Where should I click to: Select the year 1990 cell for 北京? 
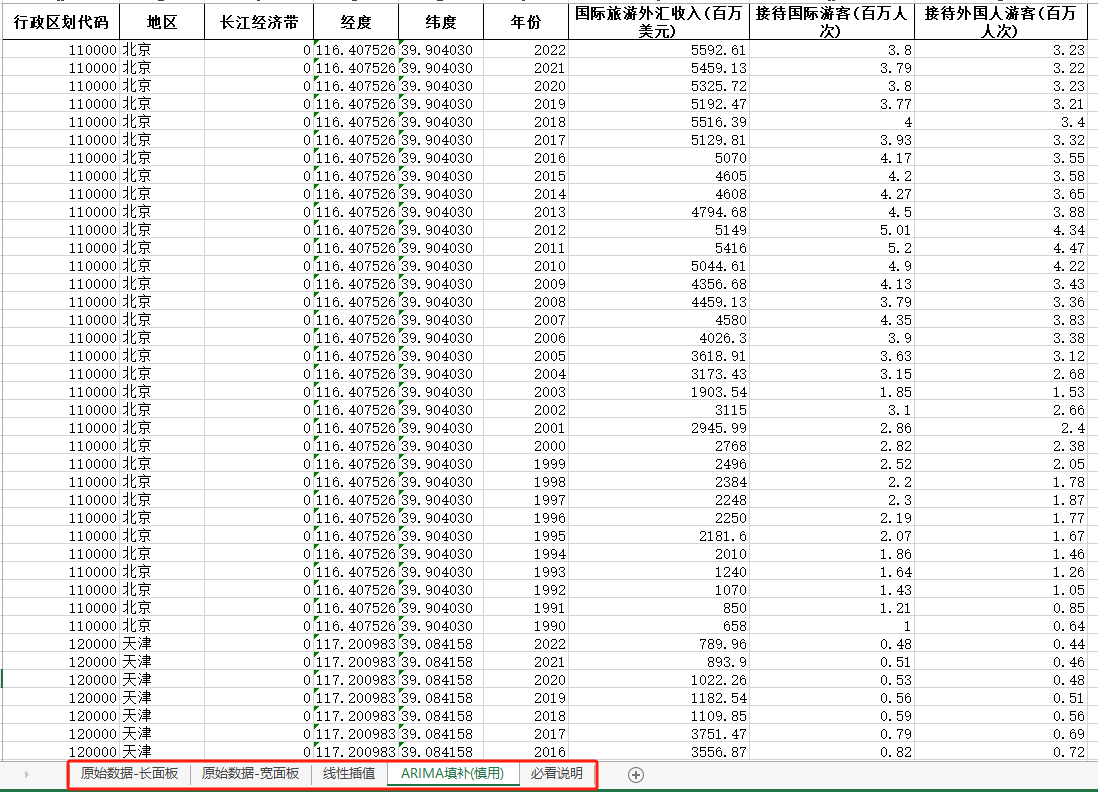coord(526,625)
